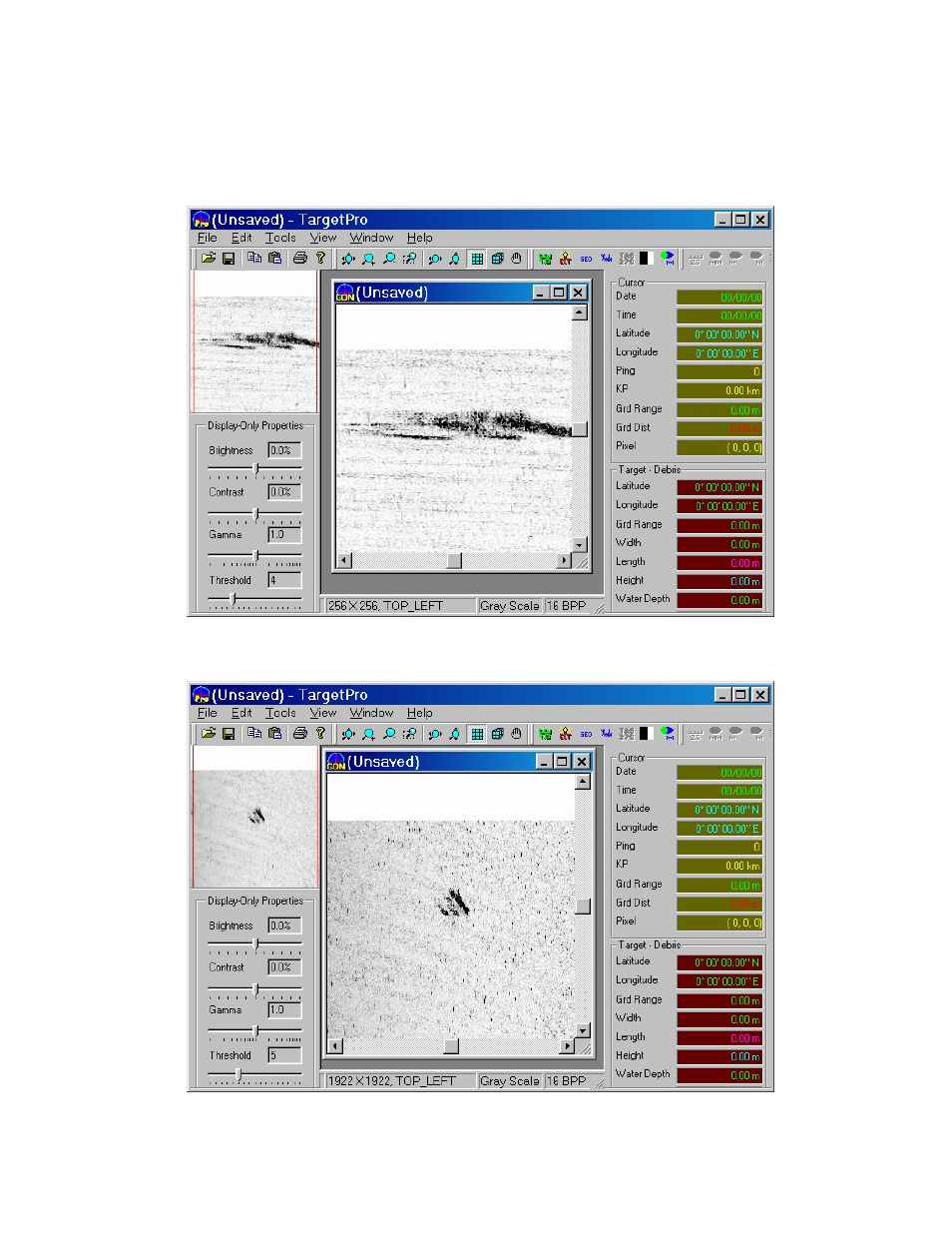Print icon in the upper TargetPro toolbar
Viewport: 952px width, 1233px height.
click(299, 259)
